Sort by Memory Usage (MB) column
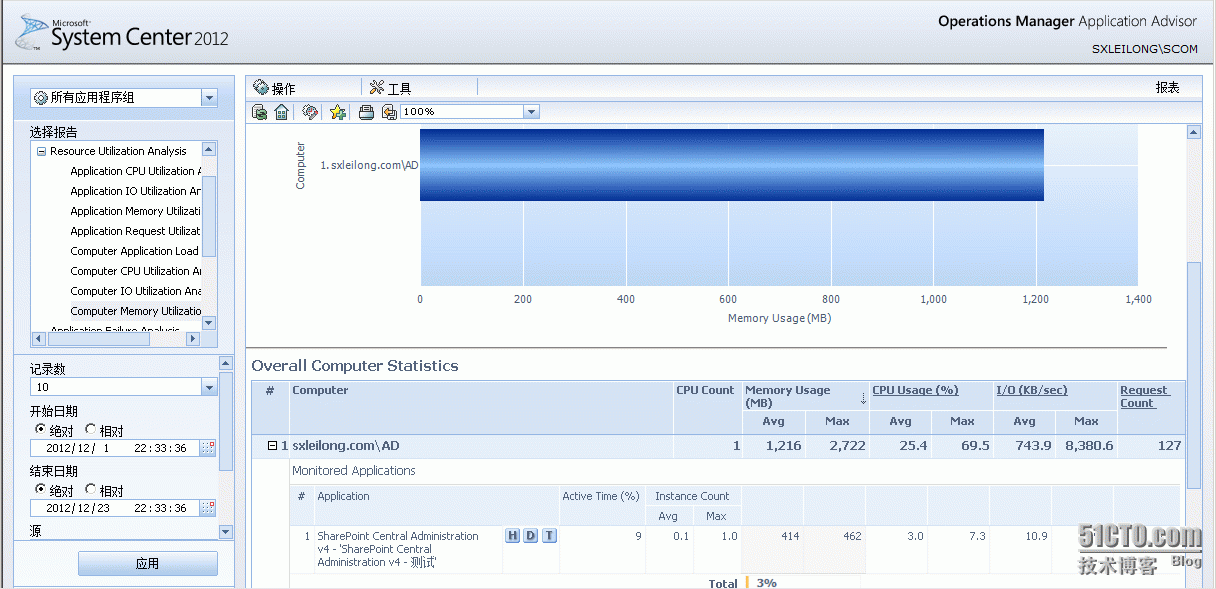The height and width of the screenshot is (589, 1216). coord(787,396)
